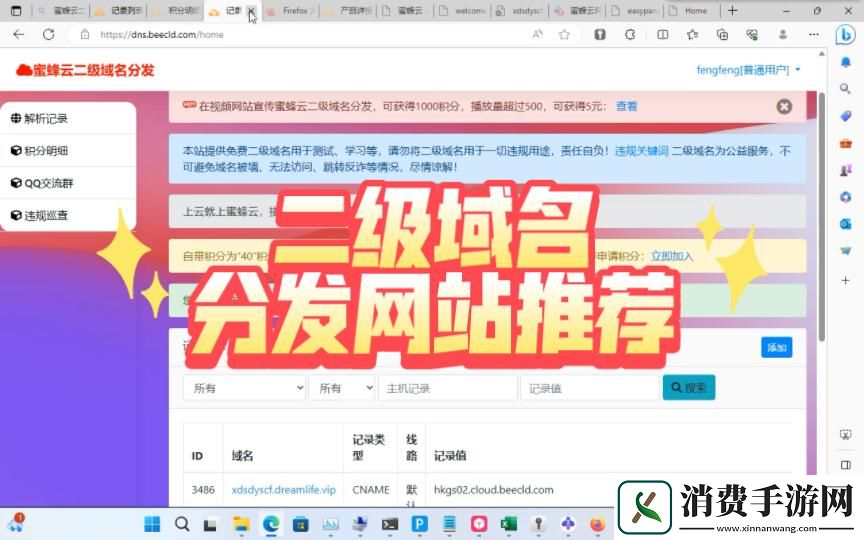Click record value hkgs02.cloud.beecld.com
Viewport: 864px width, 540px height.
tap(493, 490)
